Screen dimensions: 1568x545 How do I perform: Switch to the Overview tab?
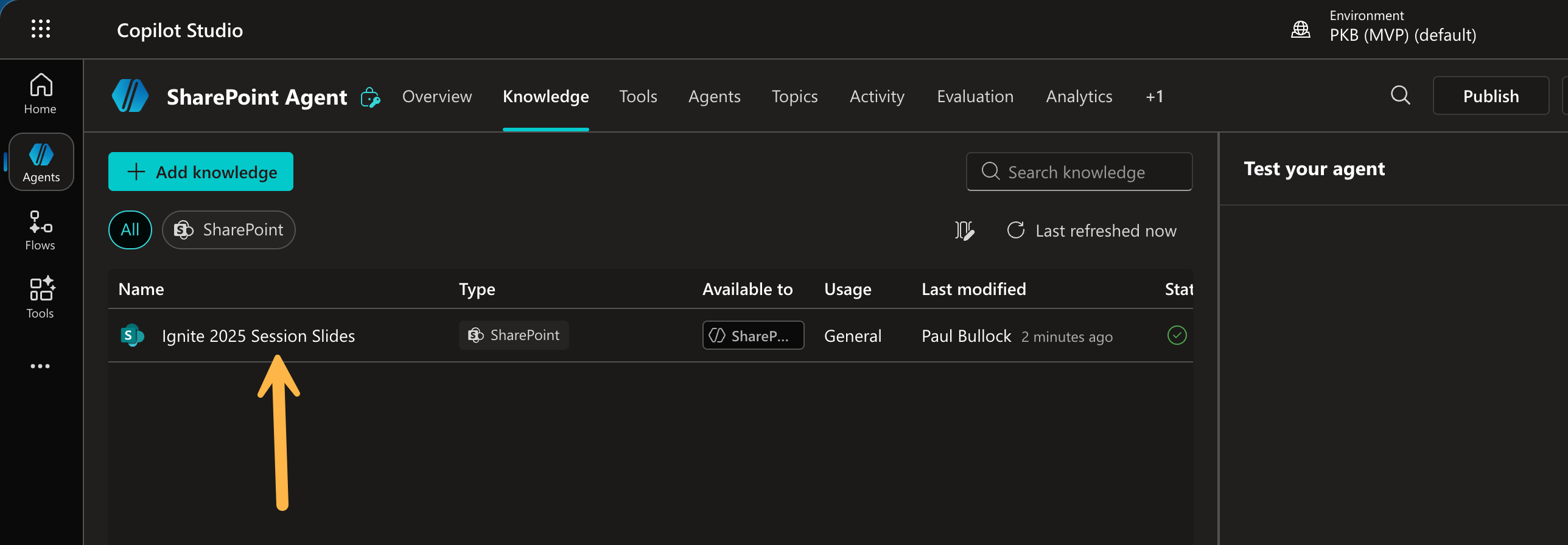[437, 96]
